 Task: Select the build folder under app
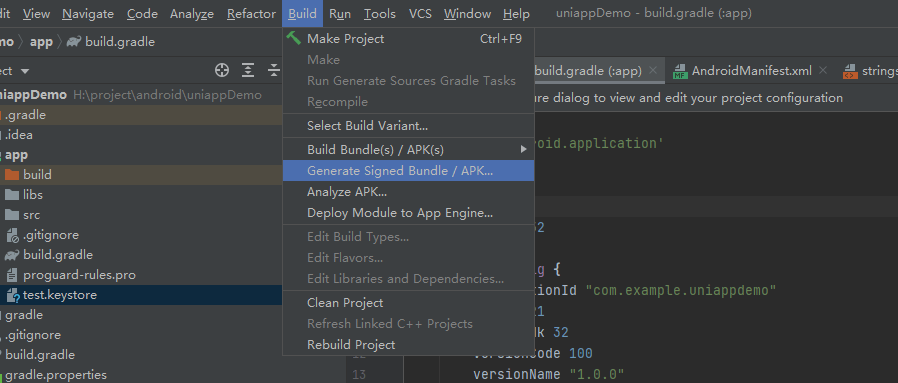pyautogui.click(x=141, y=175)
